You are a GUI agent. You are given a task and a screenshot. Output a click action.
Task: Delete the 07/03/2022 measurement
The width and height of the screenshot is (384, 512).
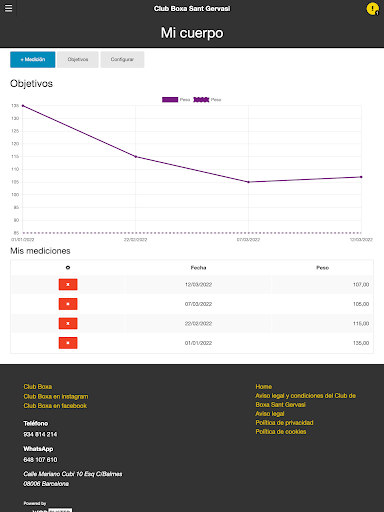(x=68, y=304)
